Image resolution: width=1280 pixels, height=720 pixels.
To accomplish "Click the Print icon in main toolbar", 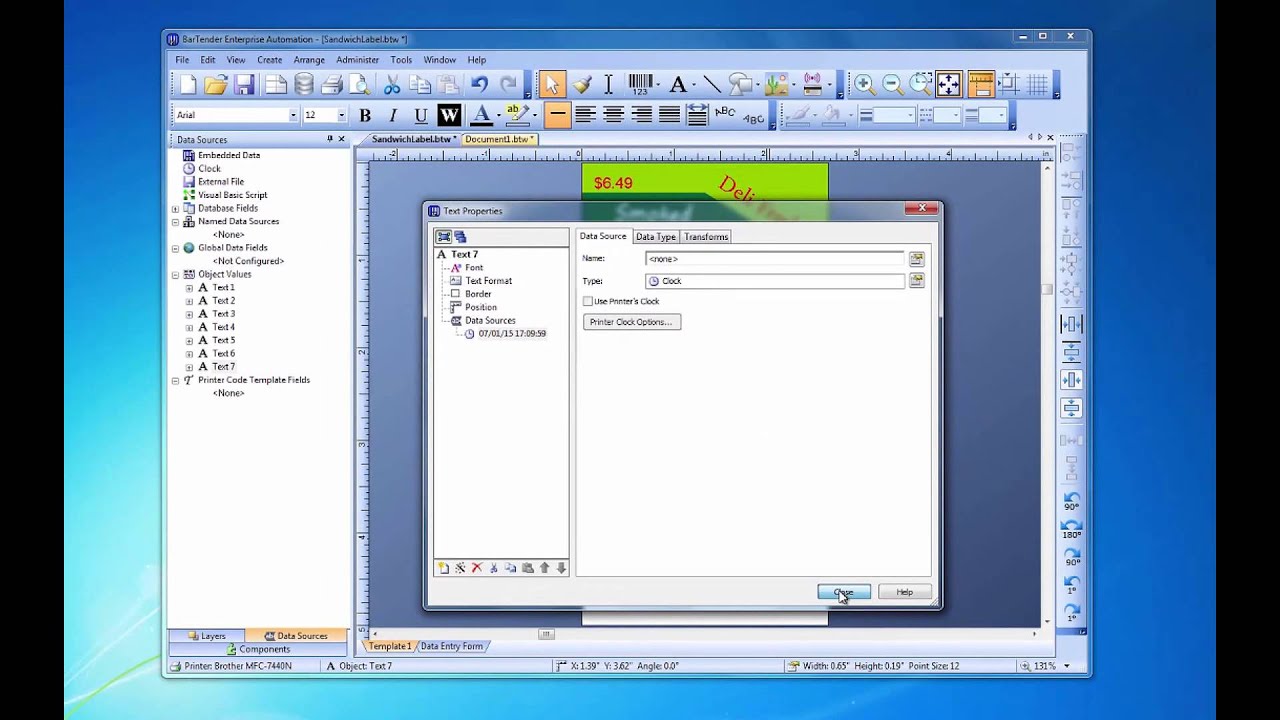I will pyautogui.click(x=332, y=86).
